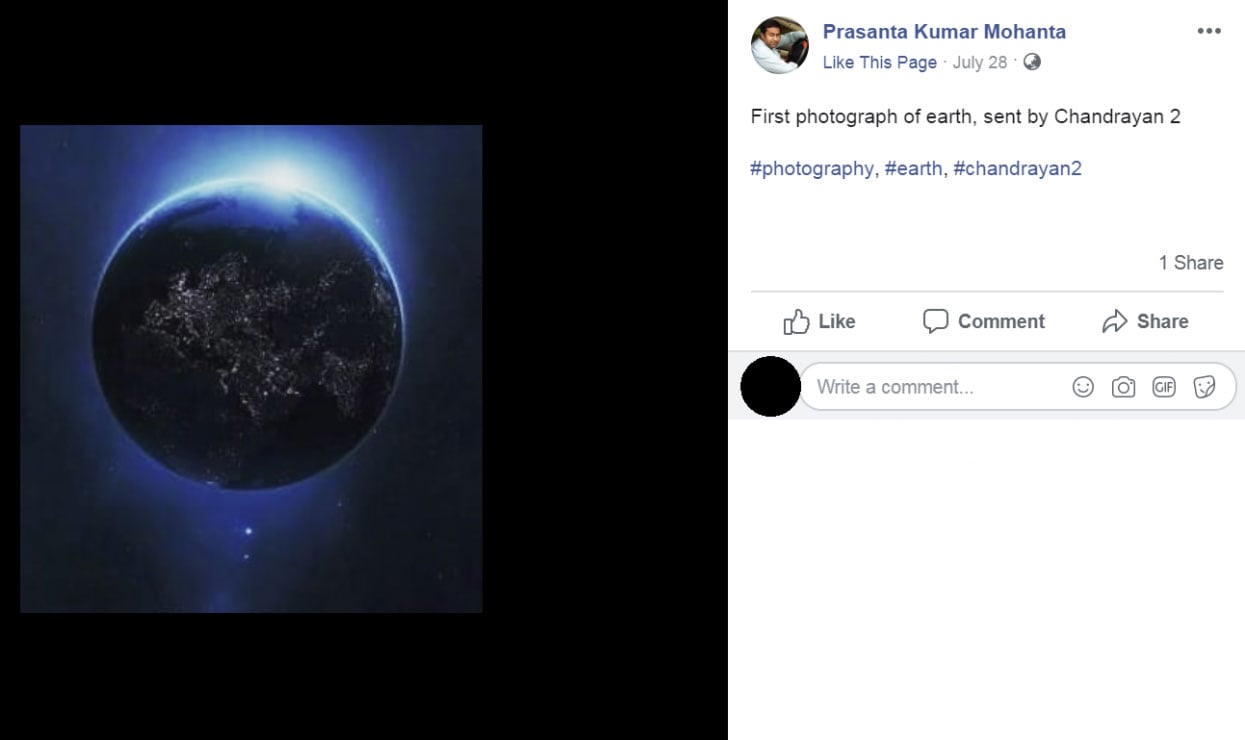Open Prasanta Kumar Mohanta's page
This screenshot has width=1245, height=740.
(x=944, y=32)
